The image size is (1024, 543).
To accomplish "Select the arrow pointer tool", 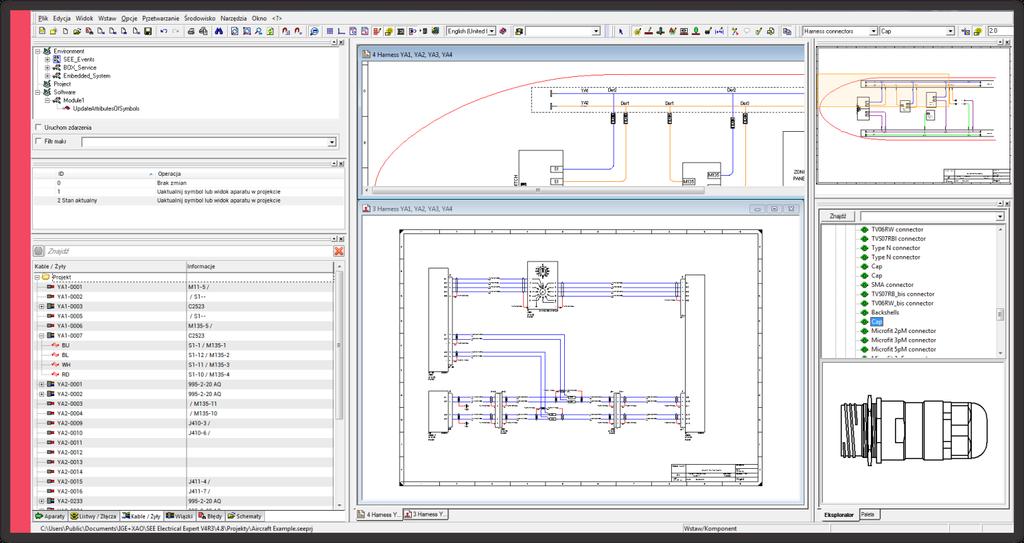I will (620, 31).
